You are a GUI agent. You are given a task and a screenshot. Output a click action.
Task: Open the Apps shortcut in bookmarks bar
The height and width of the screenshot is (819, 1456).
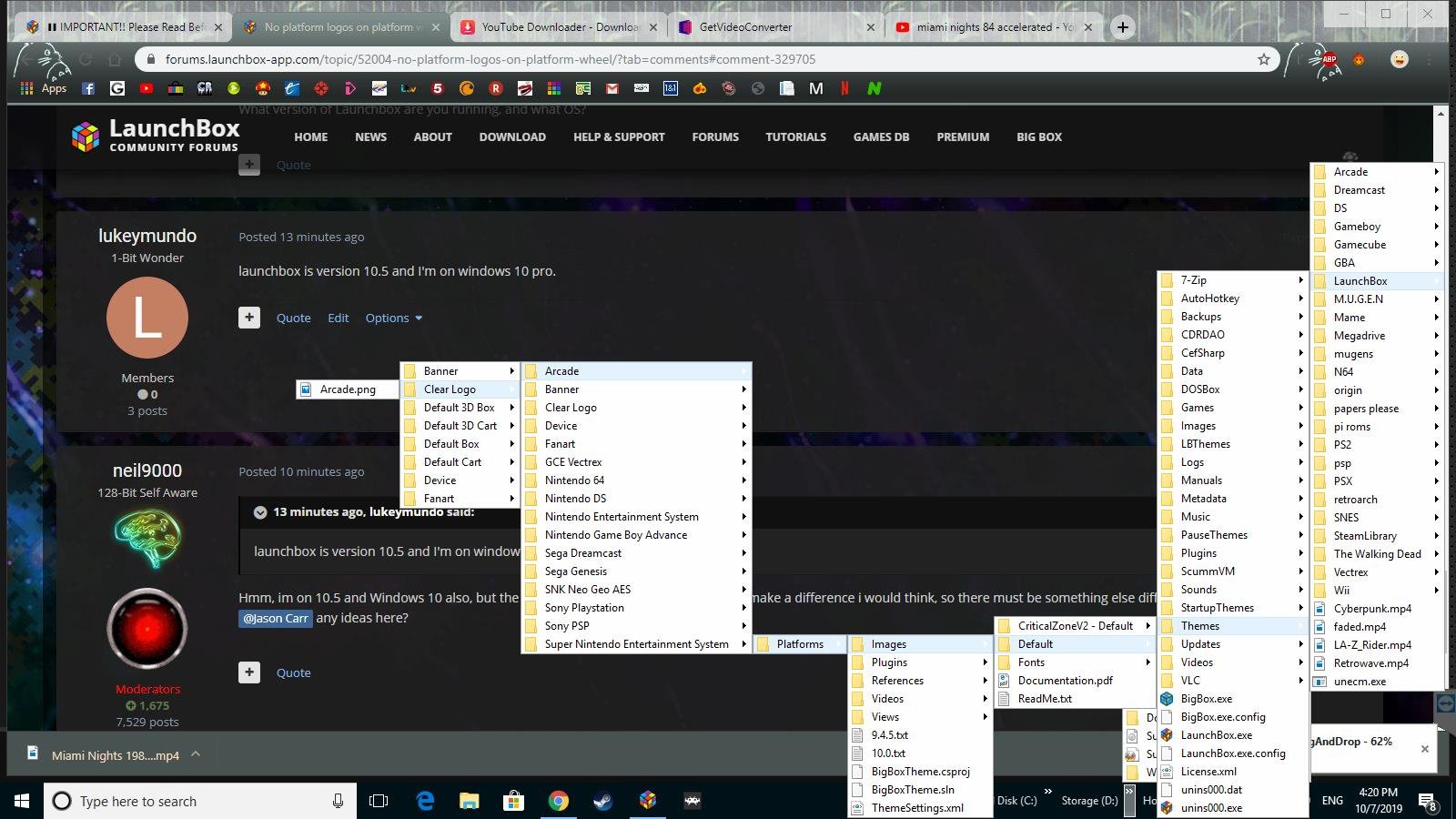[x=44, y=88]
